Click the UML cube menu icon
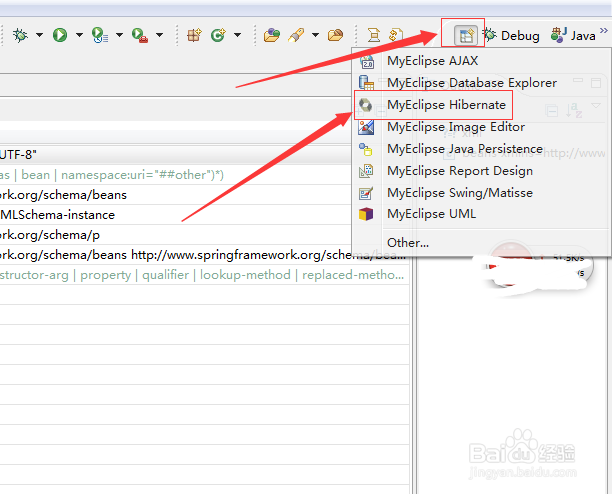Viewport: 612px width, 494px height. (x=366, y=214)
